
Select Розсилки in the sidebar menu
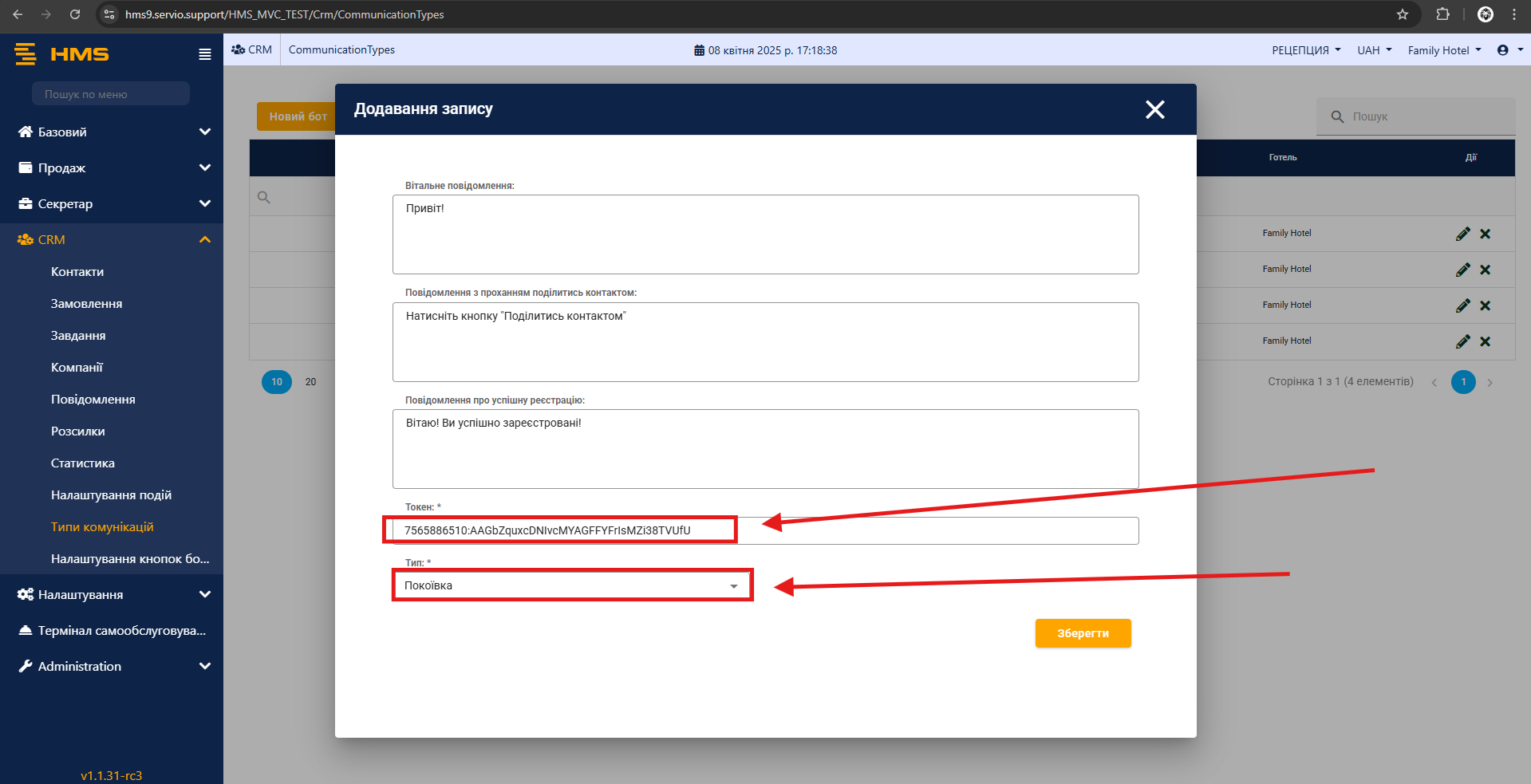pyautogui.click(x=78, y=431)
